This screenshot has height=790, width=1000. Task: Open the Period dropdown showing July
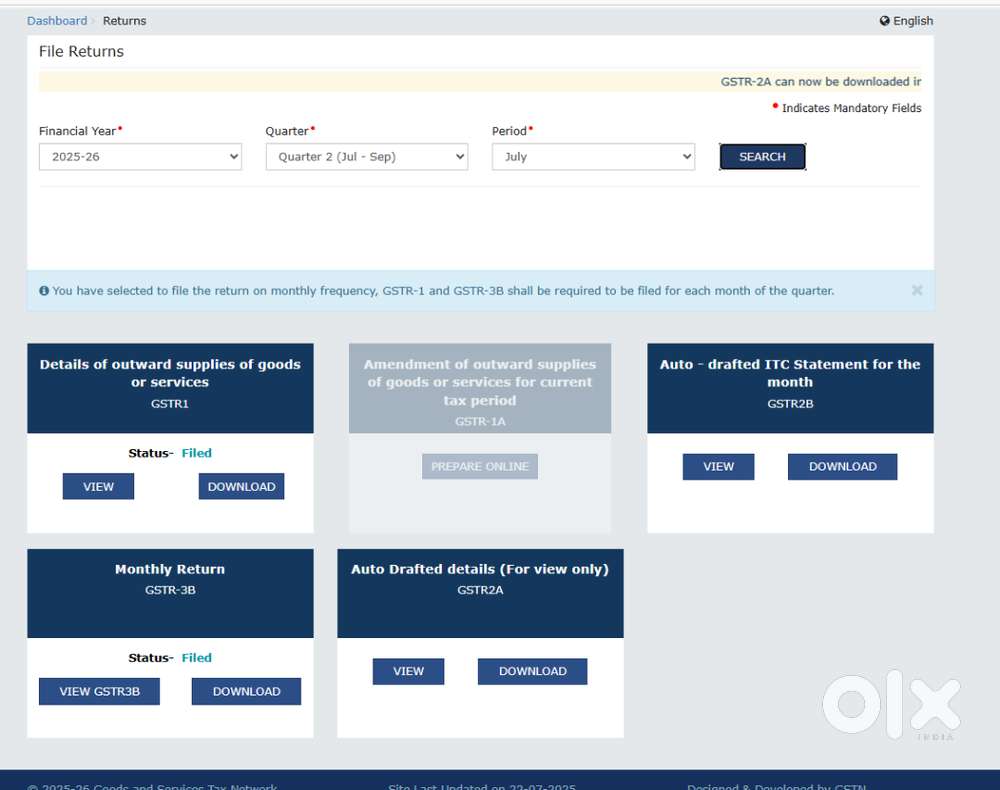[593, 157]
